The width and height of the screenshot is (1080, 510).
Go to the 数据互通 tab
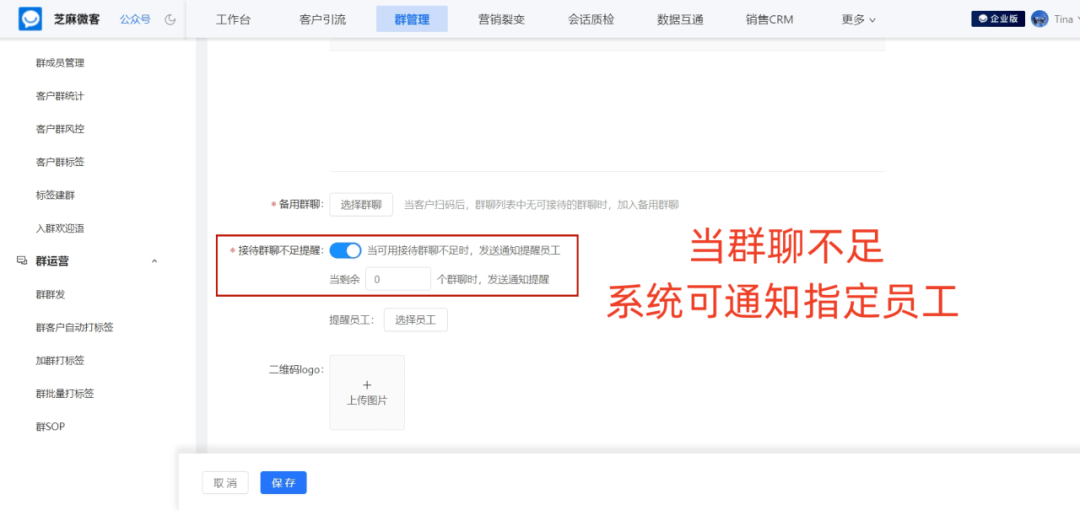click(x=681, y=19)
